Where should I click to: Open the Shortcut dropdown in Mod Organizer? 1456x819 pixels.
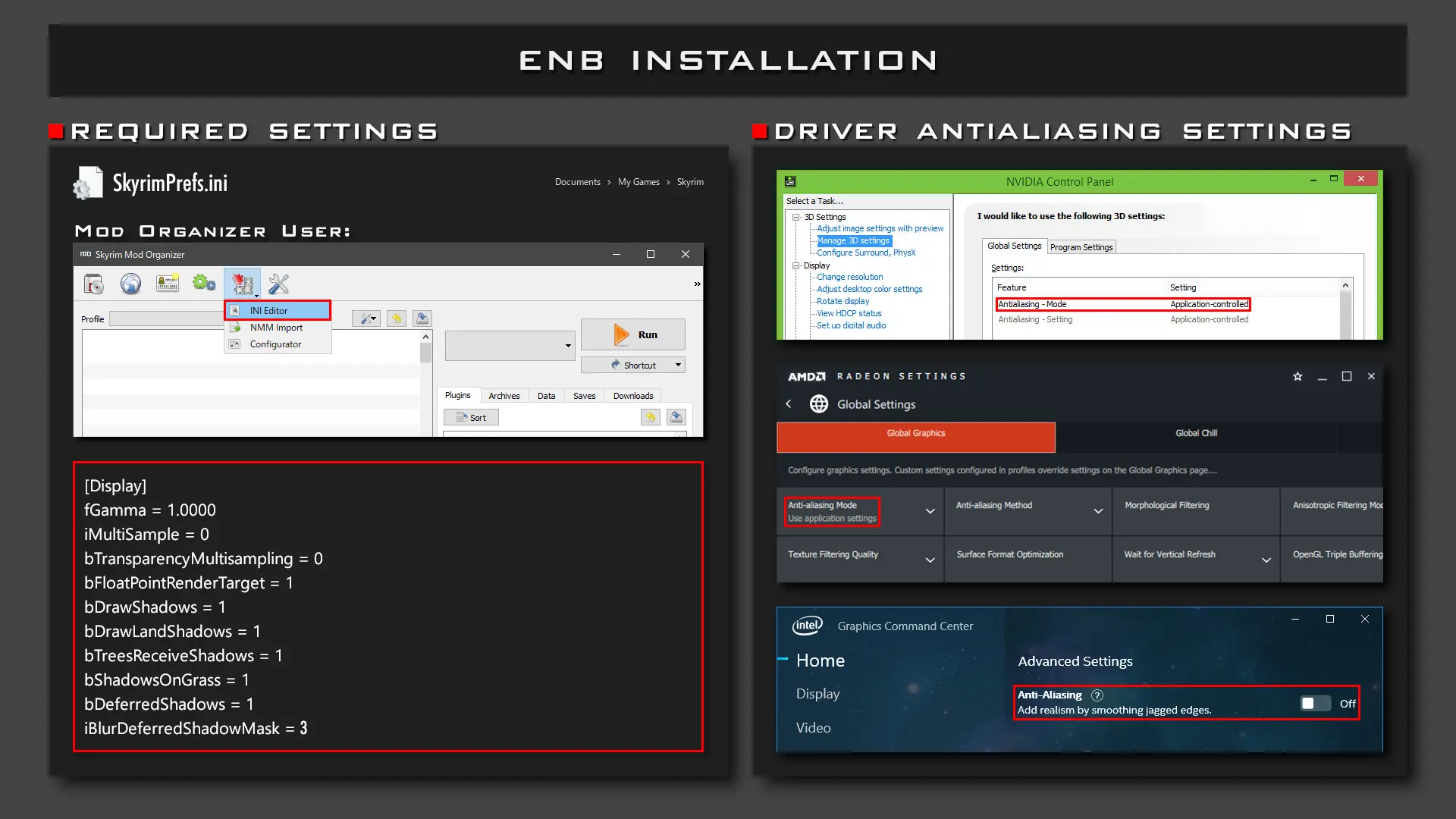coord(677,364)
